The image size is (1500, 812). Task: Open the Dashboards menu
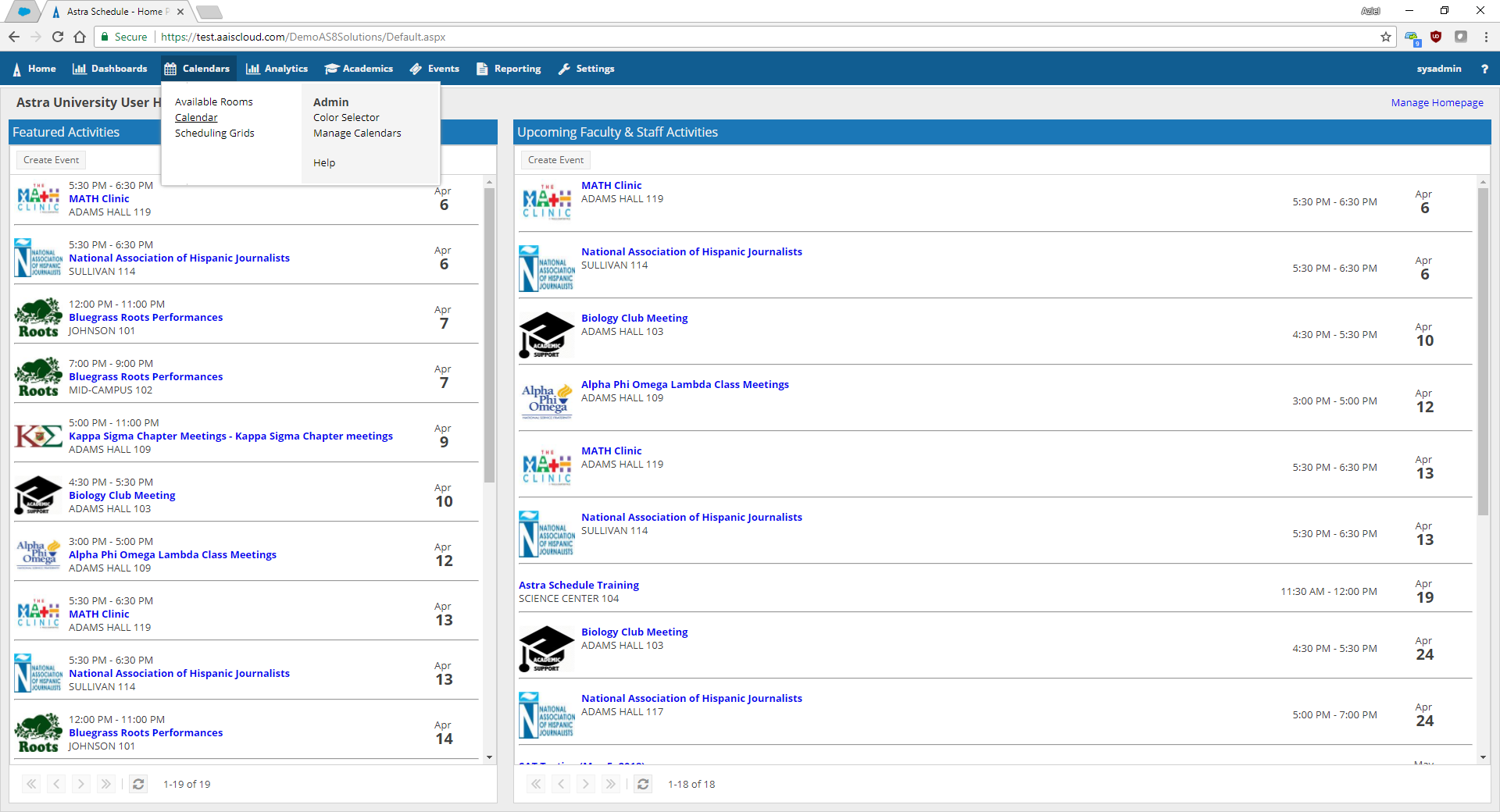point(109,69)
